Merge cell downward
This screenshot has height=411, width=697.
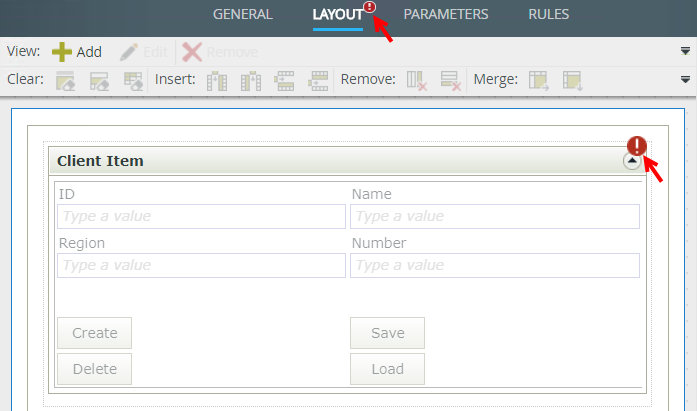[x=573, y=80]
